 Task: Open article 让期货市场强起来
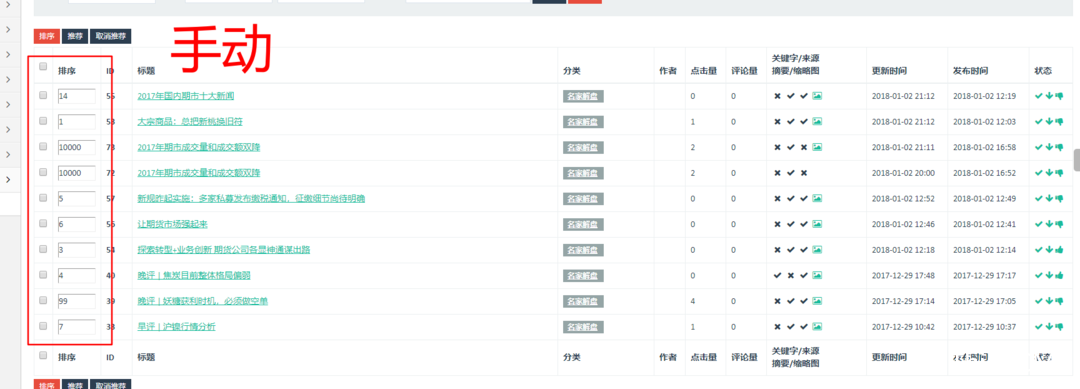[172, 224]
